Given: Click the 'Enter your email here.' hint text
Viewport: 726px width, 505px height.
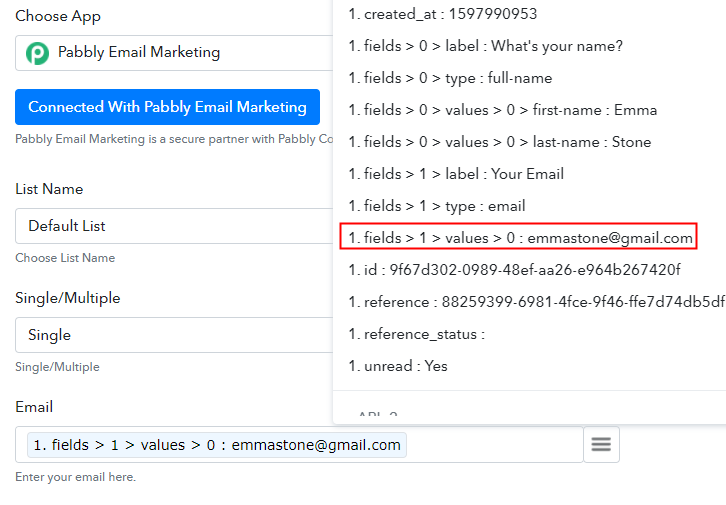Looking at the screenshot, I should coord(75,477).
